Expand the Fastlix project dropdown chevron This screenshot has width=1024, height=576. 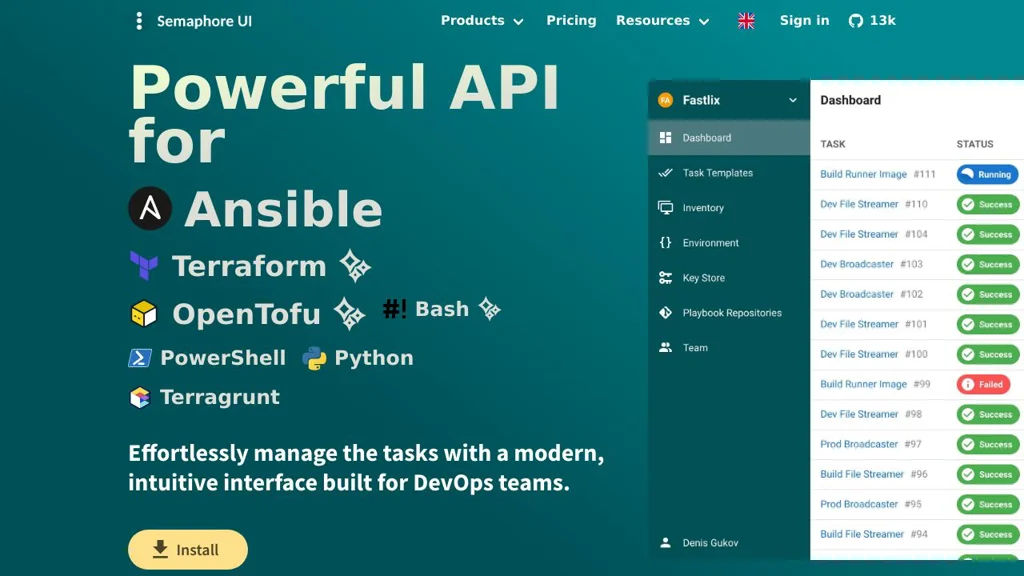click(793, 100)
